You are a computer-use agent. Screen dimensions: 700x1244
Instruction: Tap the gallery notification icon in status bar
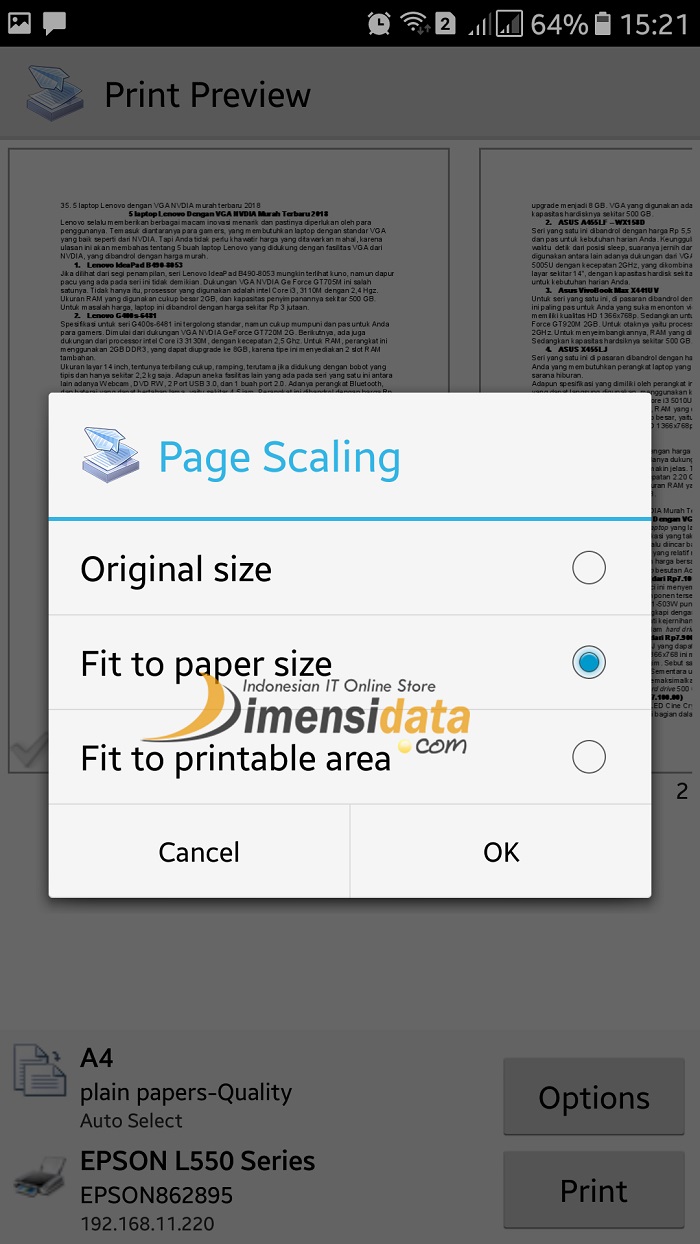[19, 22]
